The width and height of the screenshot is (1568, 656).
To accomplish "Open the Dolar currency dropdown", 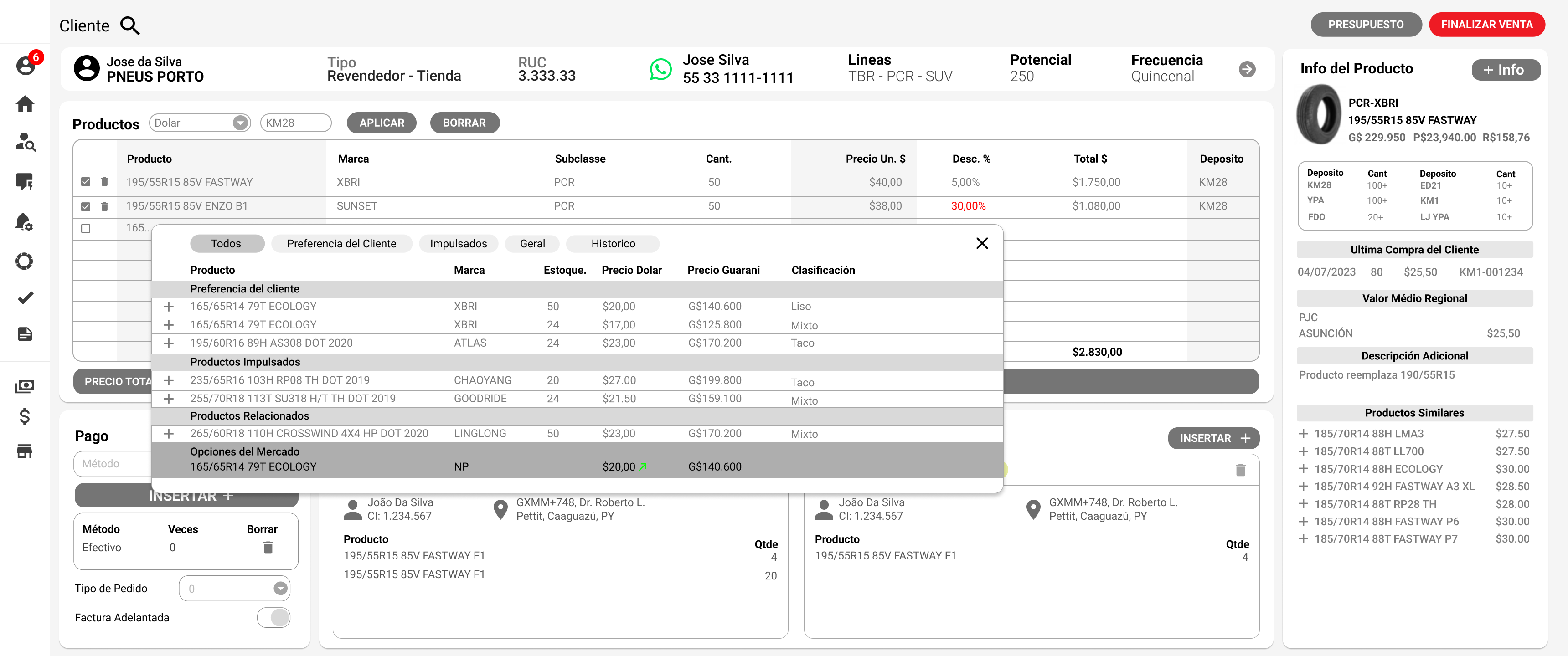I will pos(240,123).
